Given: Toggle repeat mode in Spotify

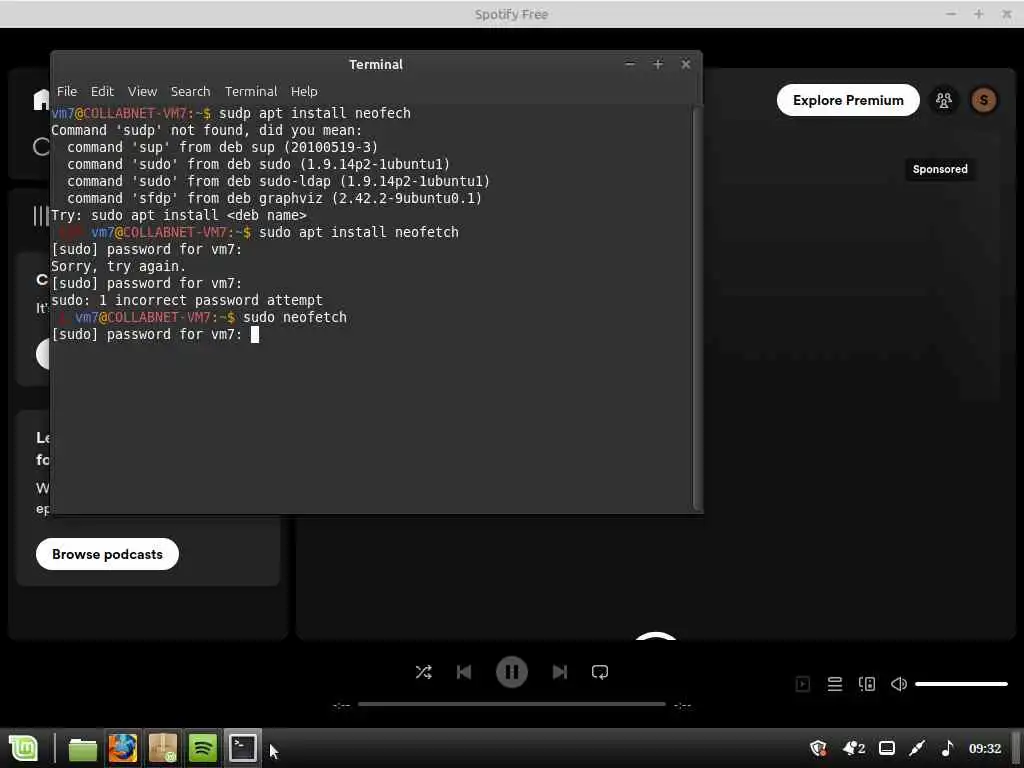Looking at the screenshot, I should coord(600,672).
